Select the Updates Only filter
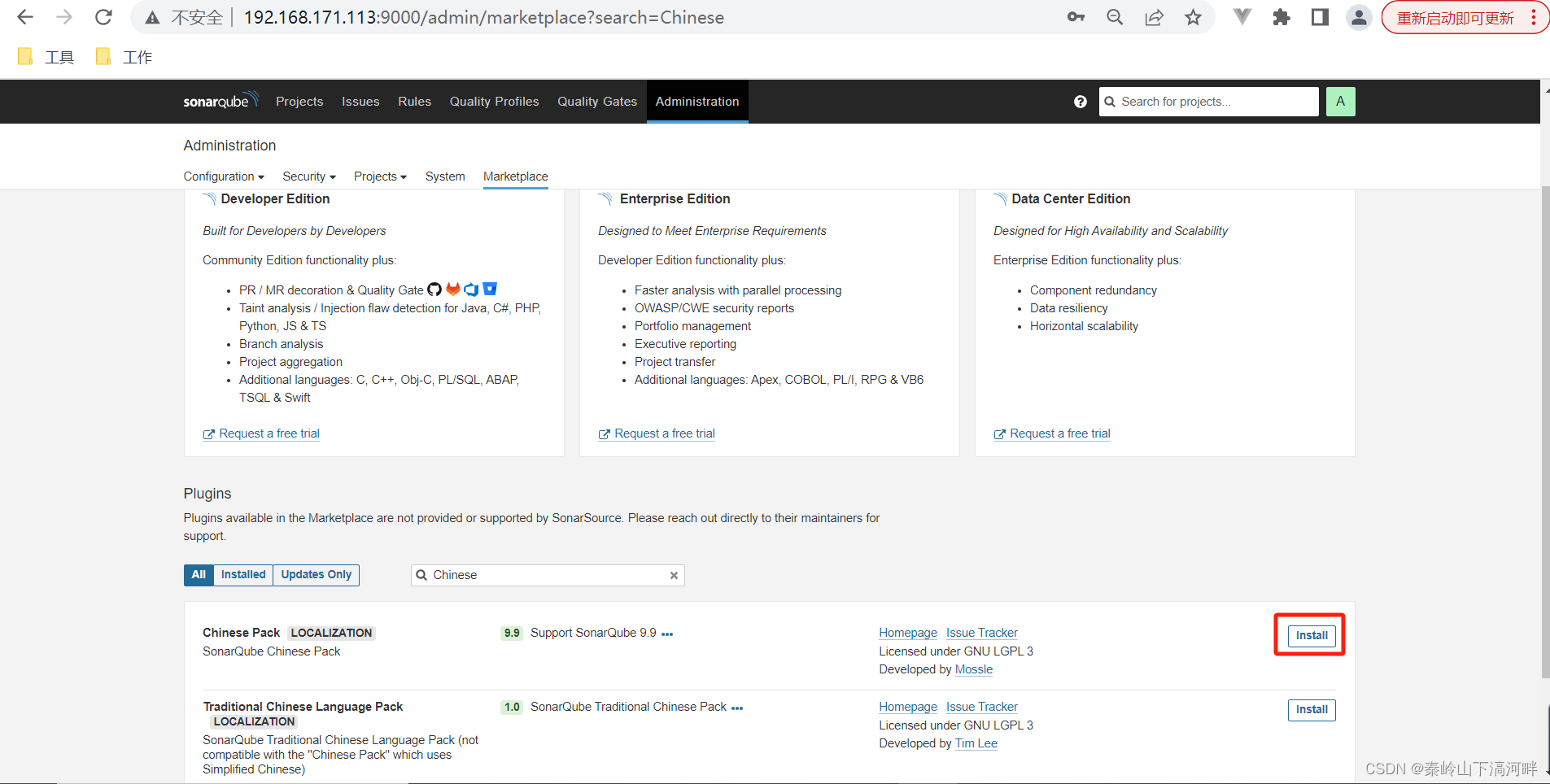Viewport: 1550px width, 784px height. [x=316, y=575]
